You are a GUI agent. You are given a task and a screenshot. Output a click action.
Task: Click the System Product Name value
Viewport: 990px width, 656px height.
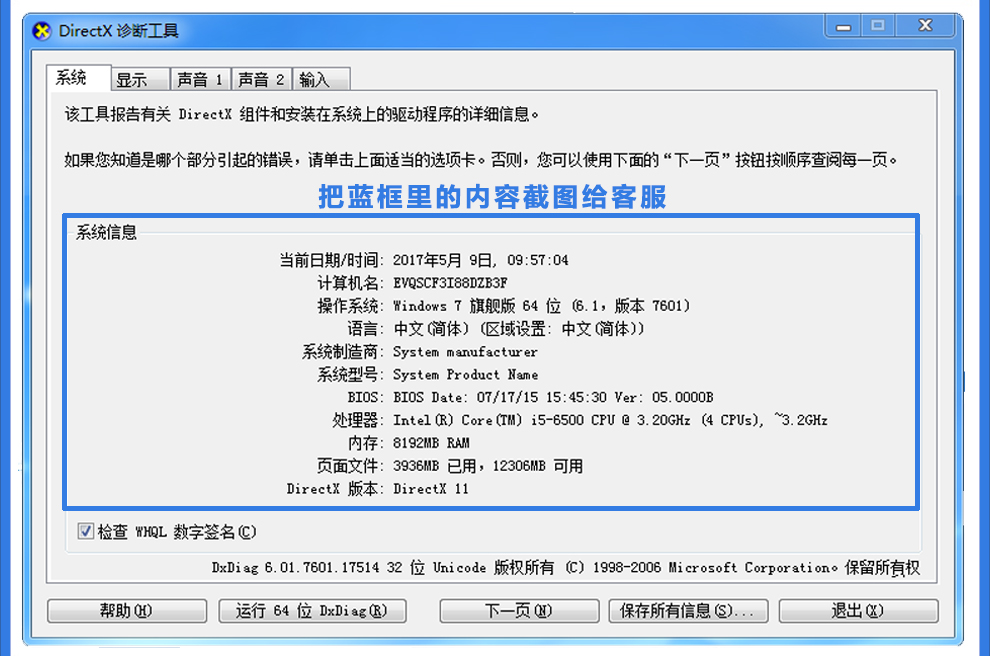pos(465,374)
